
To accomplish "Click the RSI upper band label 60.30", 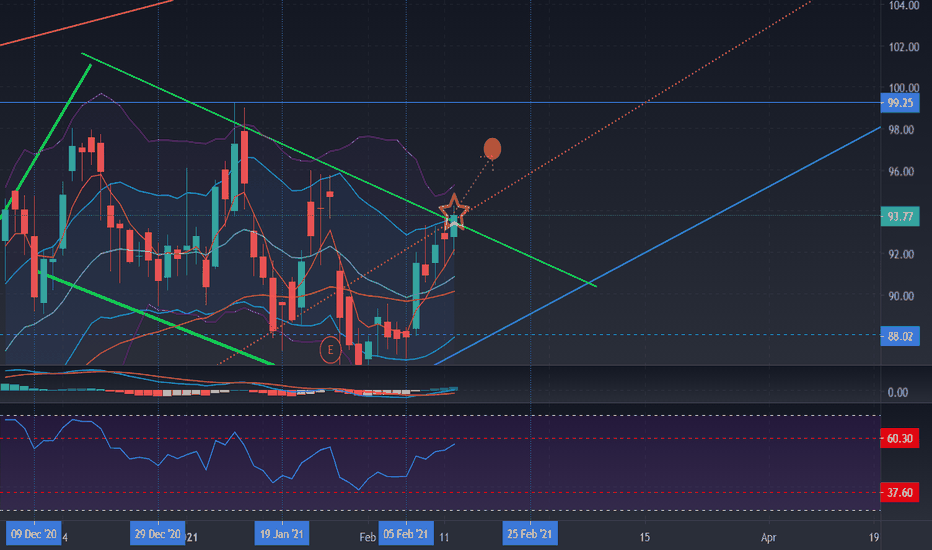I will 899,439.
